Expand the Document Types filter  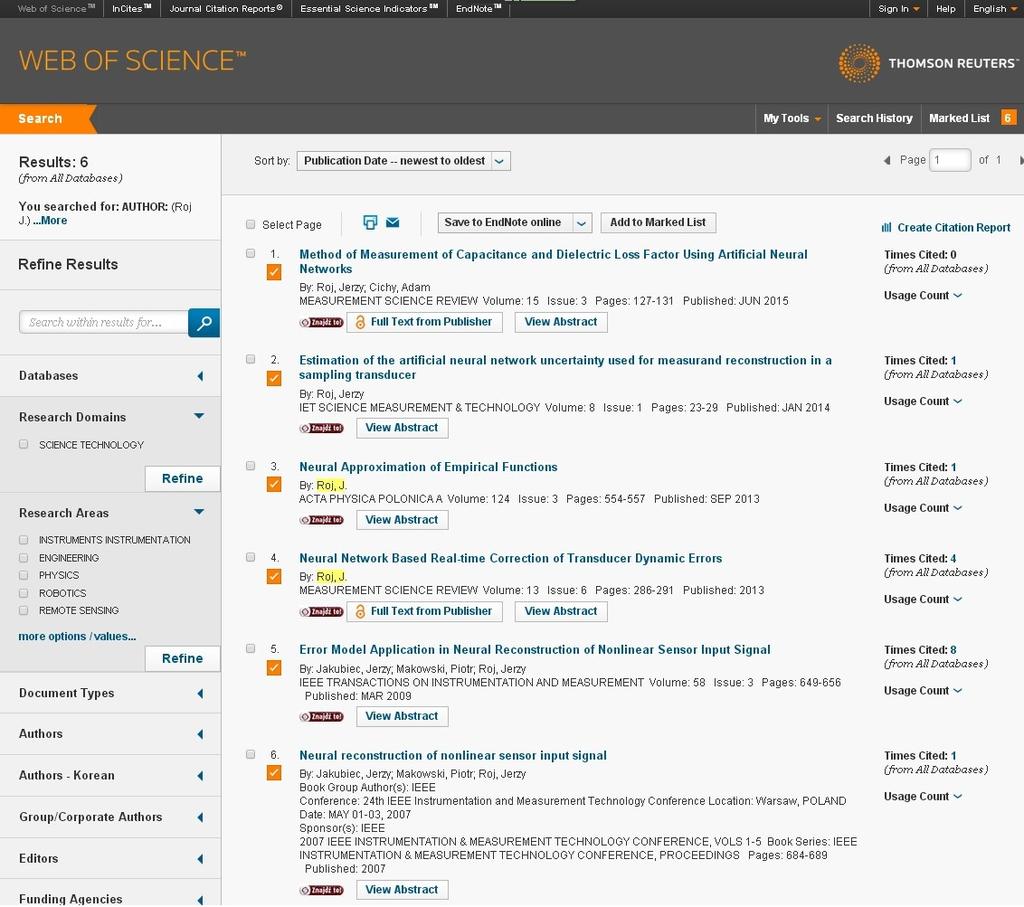(x=200, y=694)
